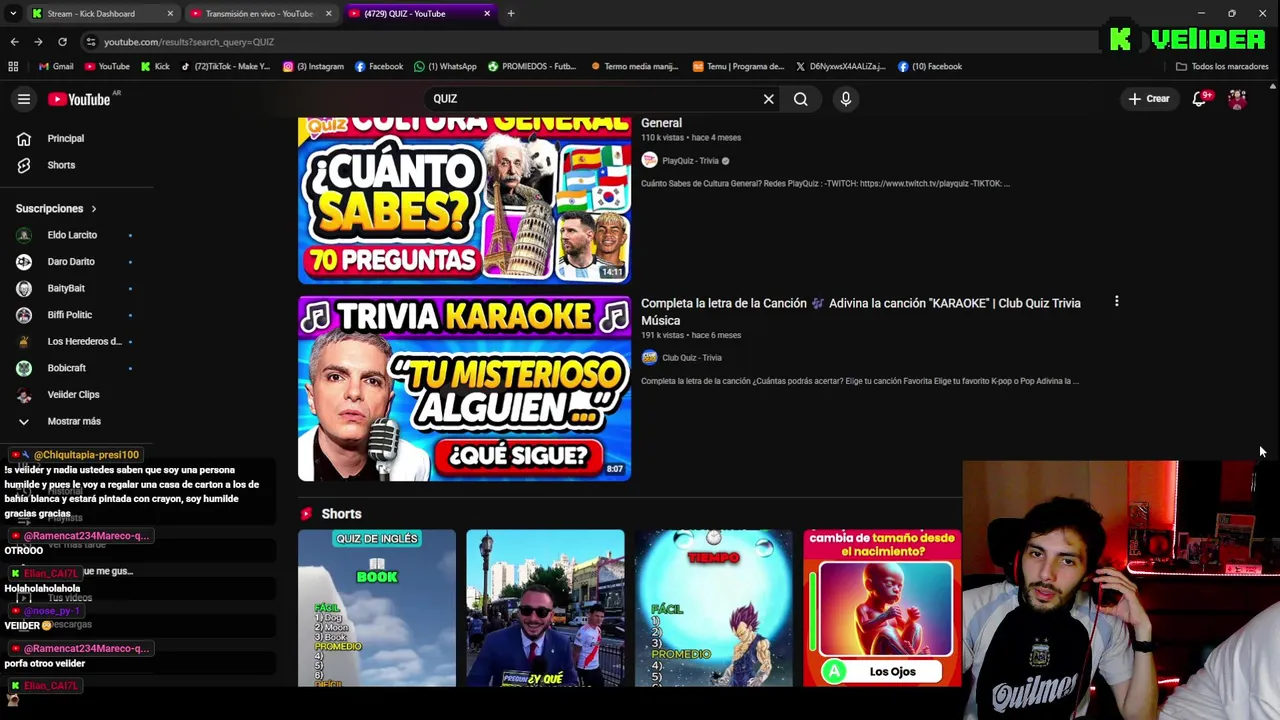This screenshot has width=1280, height=720.
Task: Open the Instagram bookmark
Action: click(313, 66)
